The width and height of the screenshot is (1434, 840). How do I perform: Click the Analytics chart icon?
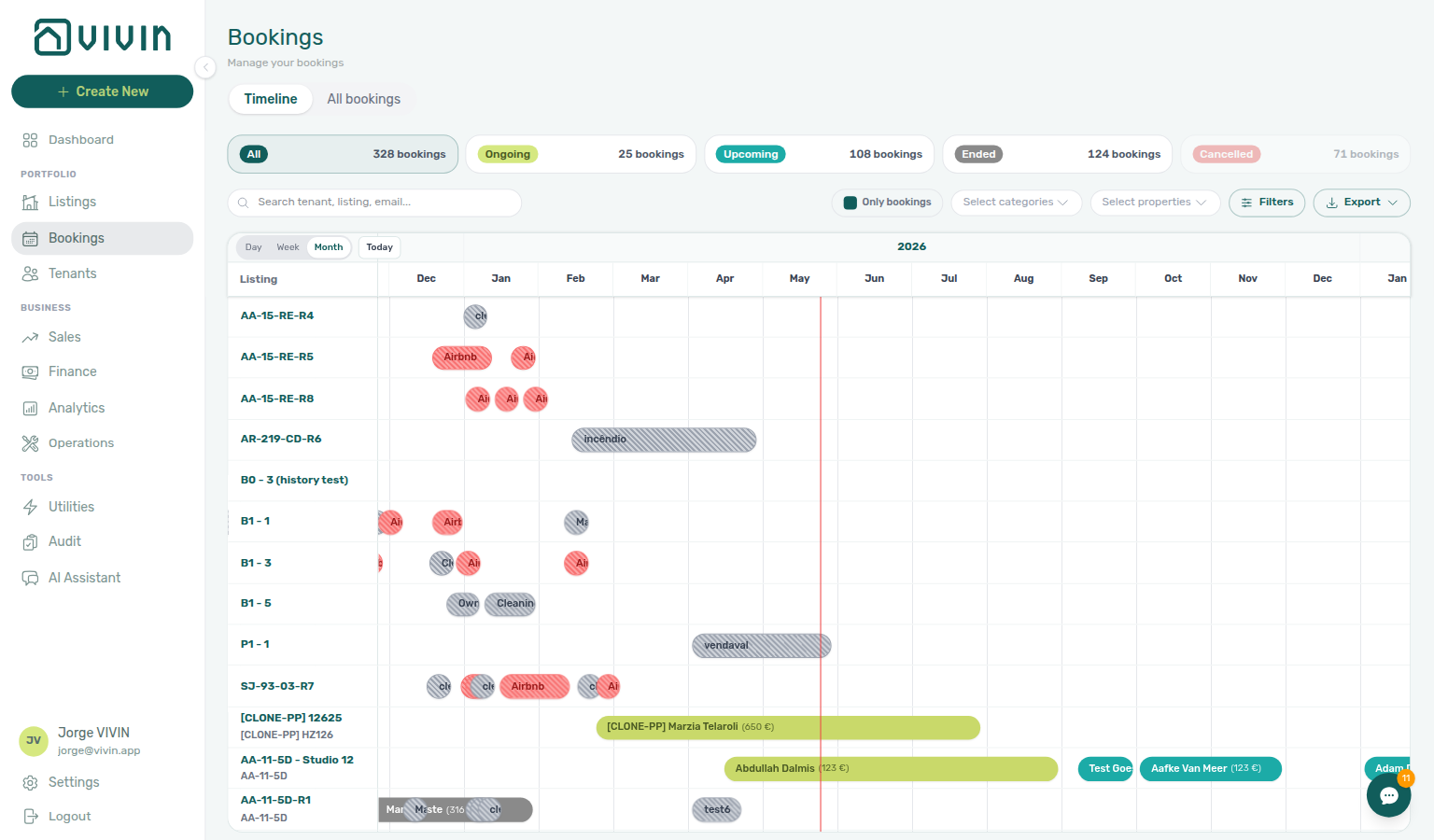30,408
